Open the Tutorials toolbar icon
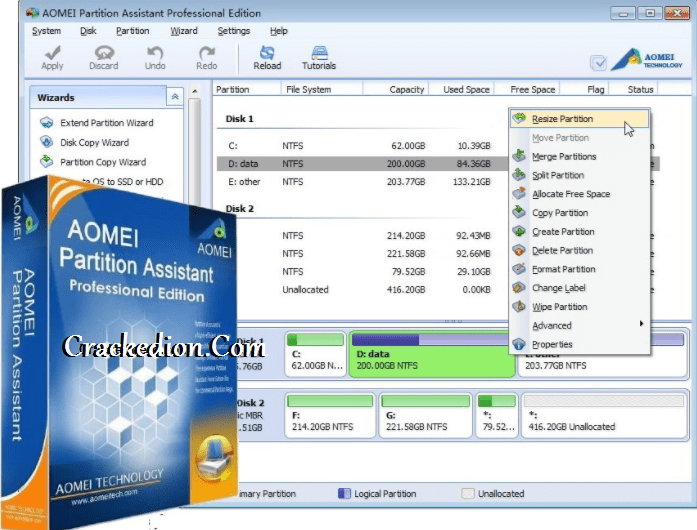Image resolution: width=697 pixels, height=530 pixels. tap(319, 52)
